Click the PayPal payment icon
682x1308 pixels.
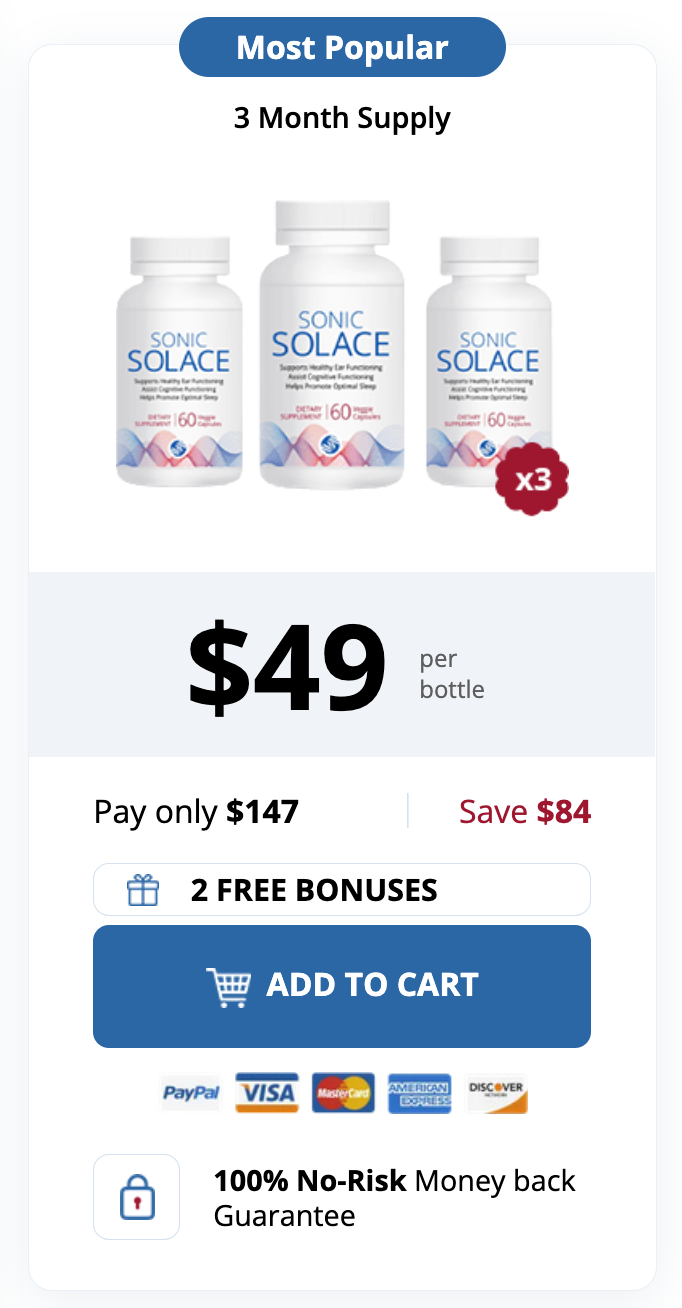(x=190, y=1092)
